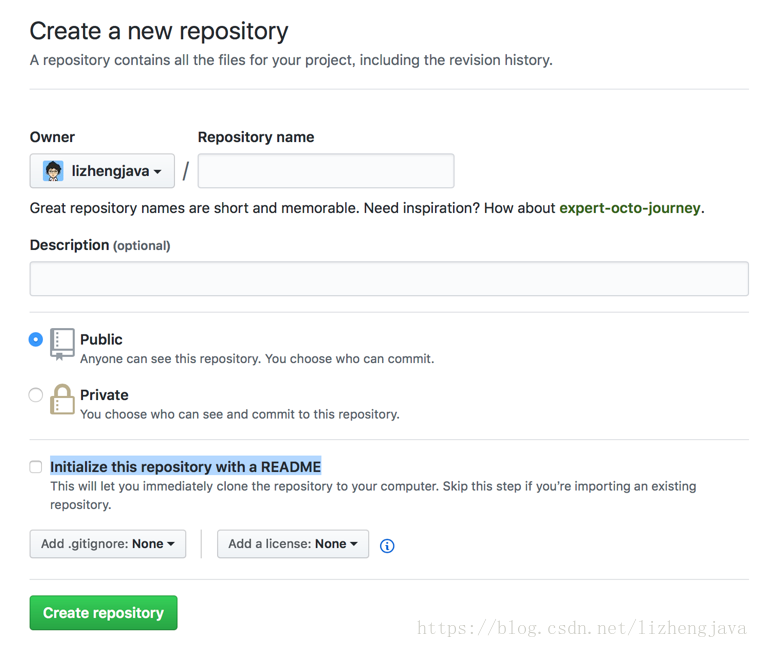
Task: Click the Public repository book icon
Action: click(62, 344)
